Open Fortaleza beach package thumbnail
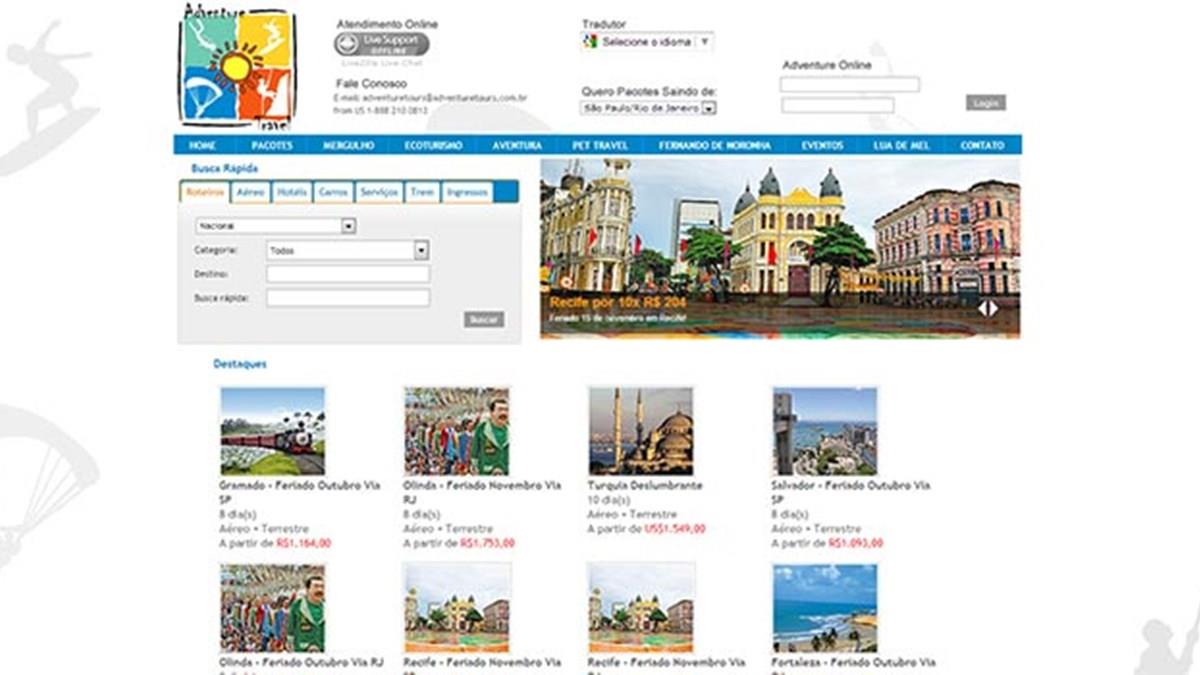 pyautogui.click(x=825, y=608)
